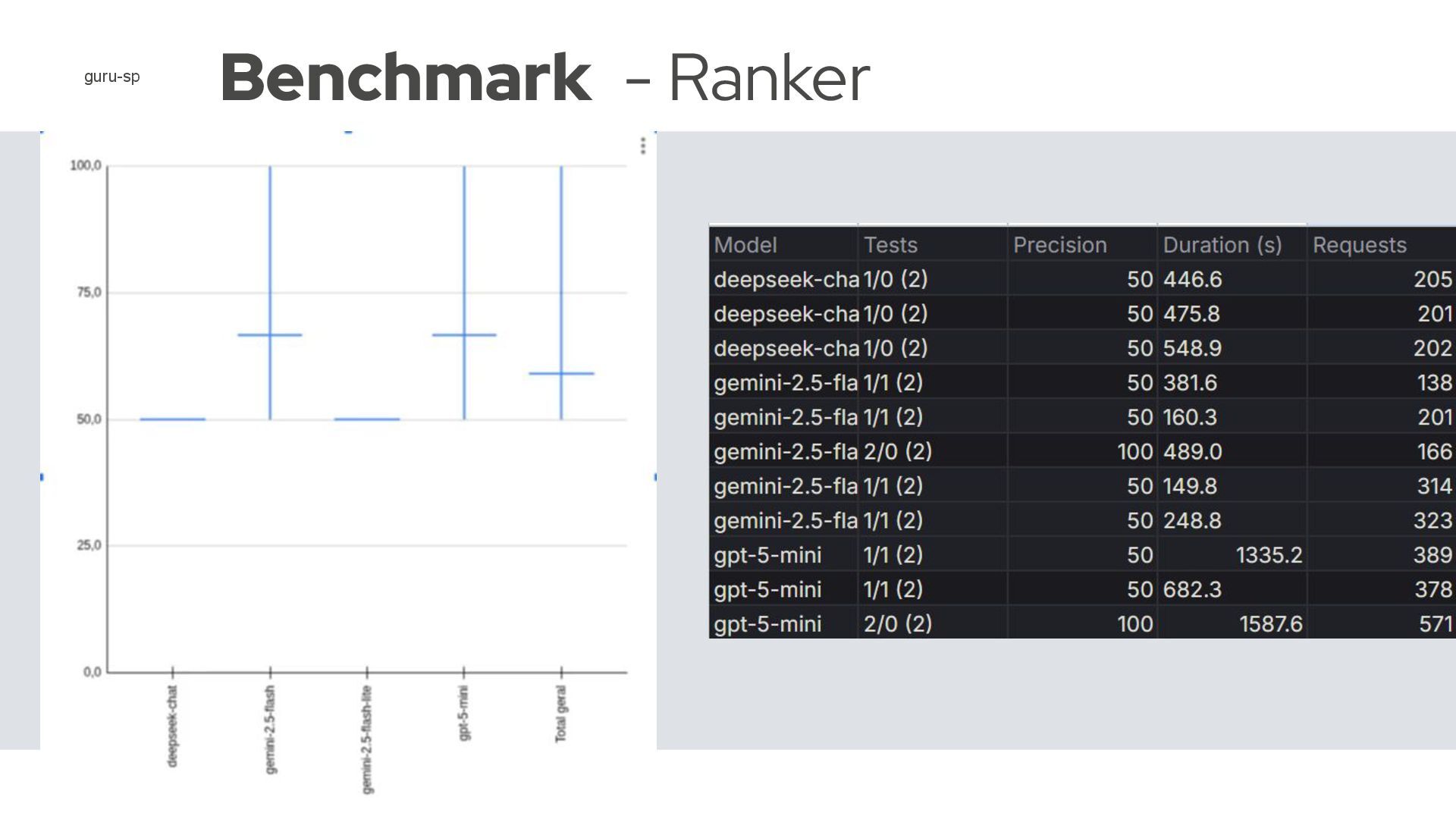Screen dimensions: 1456x819
Task: Click the 1335.2 duration cell
Action: click(x=1268, y=554)
